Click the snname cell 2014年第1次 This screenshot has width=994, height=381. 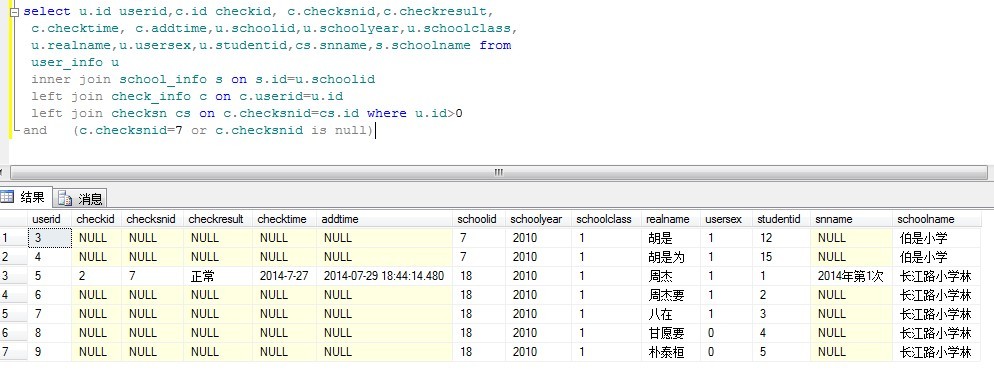pos(851,276)
